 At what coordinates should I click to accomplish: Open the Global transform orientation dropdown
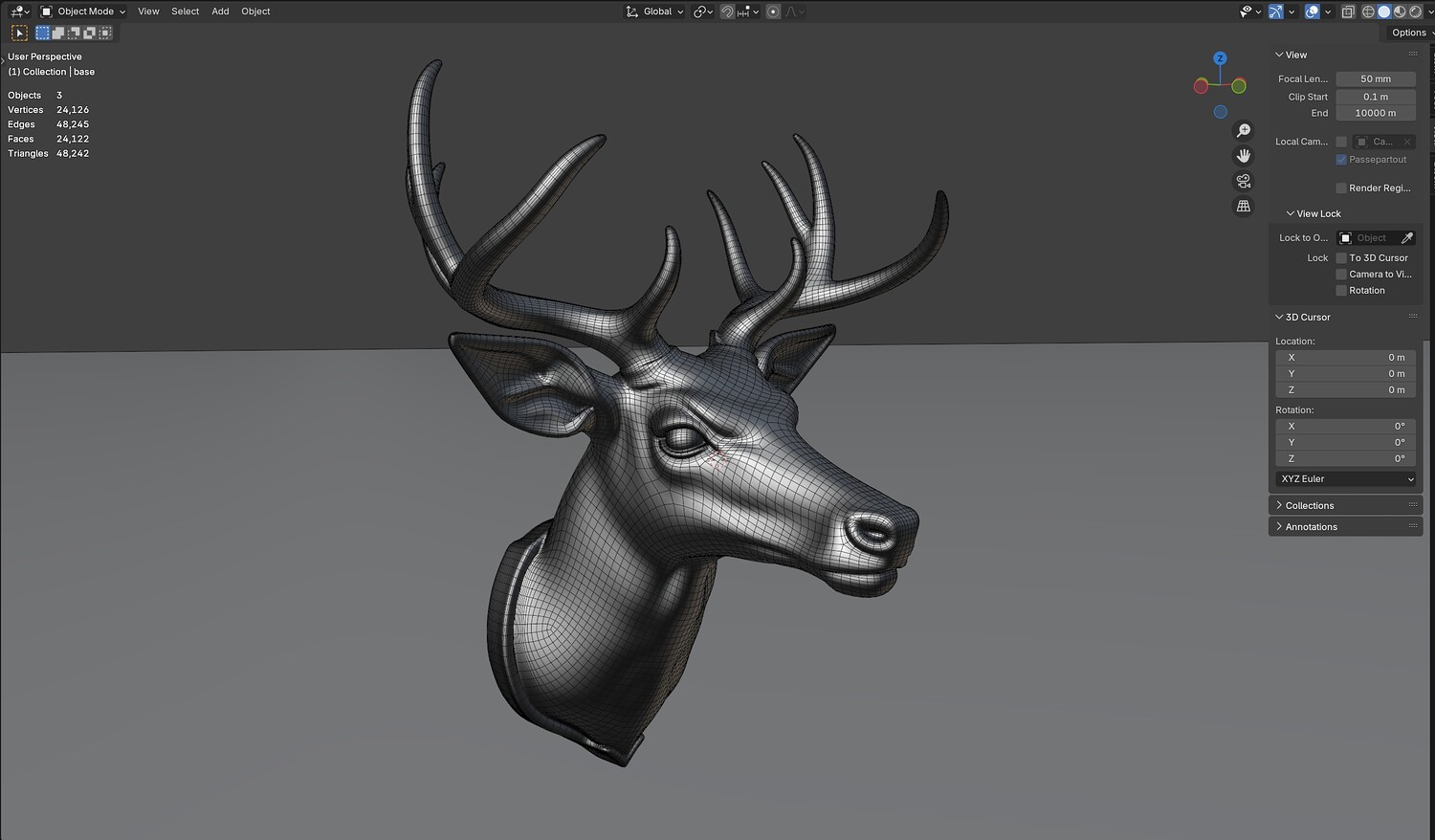(654, 11)
